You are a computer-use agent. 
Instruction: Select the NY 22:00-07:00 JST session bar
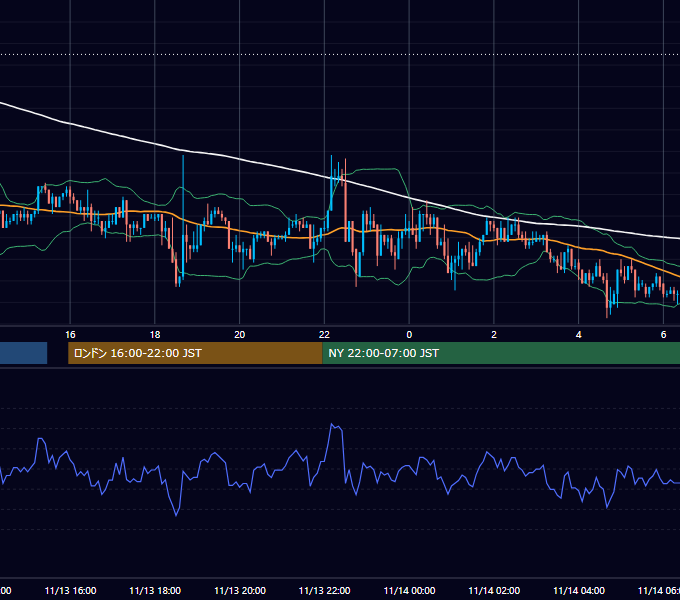[x=501, y=353]
